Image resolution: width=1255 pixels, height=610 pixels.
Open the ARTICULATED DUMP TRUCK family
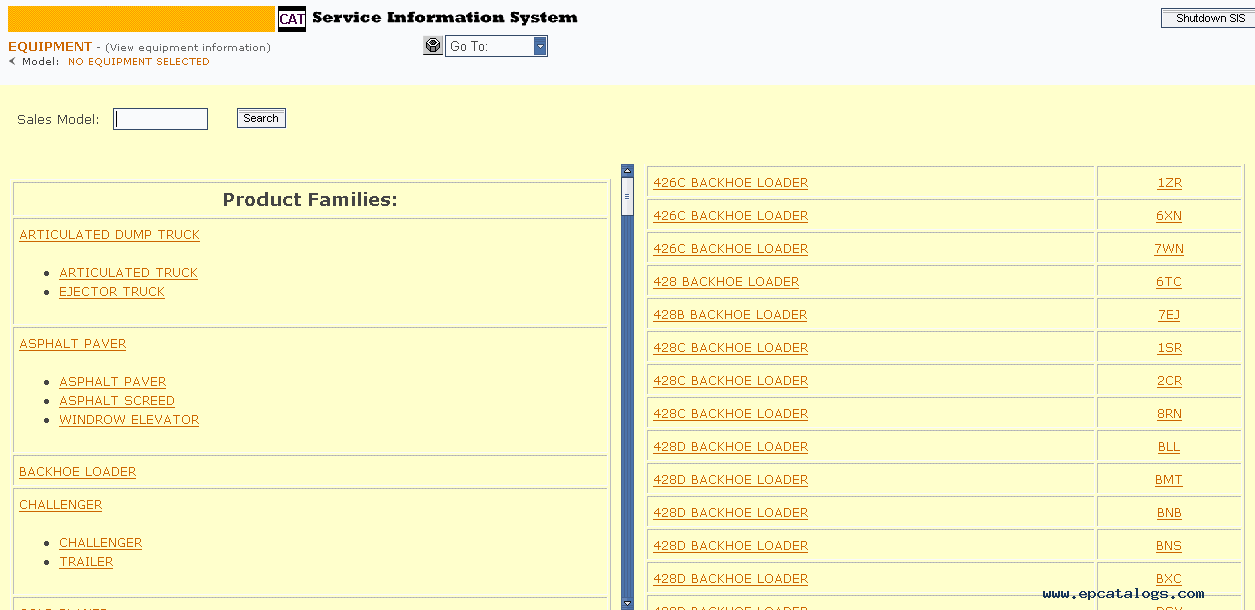click(x=109, y=235)
